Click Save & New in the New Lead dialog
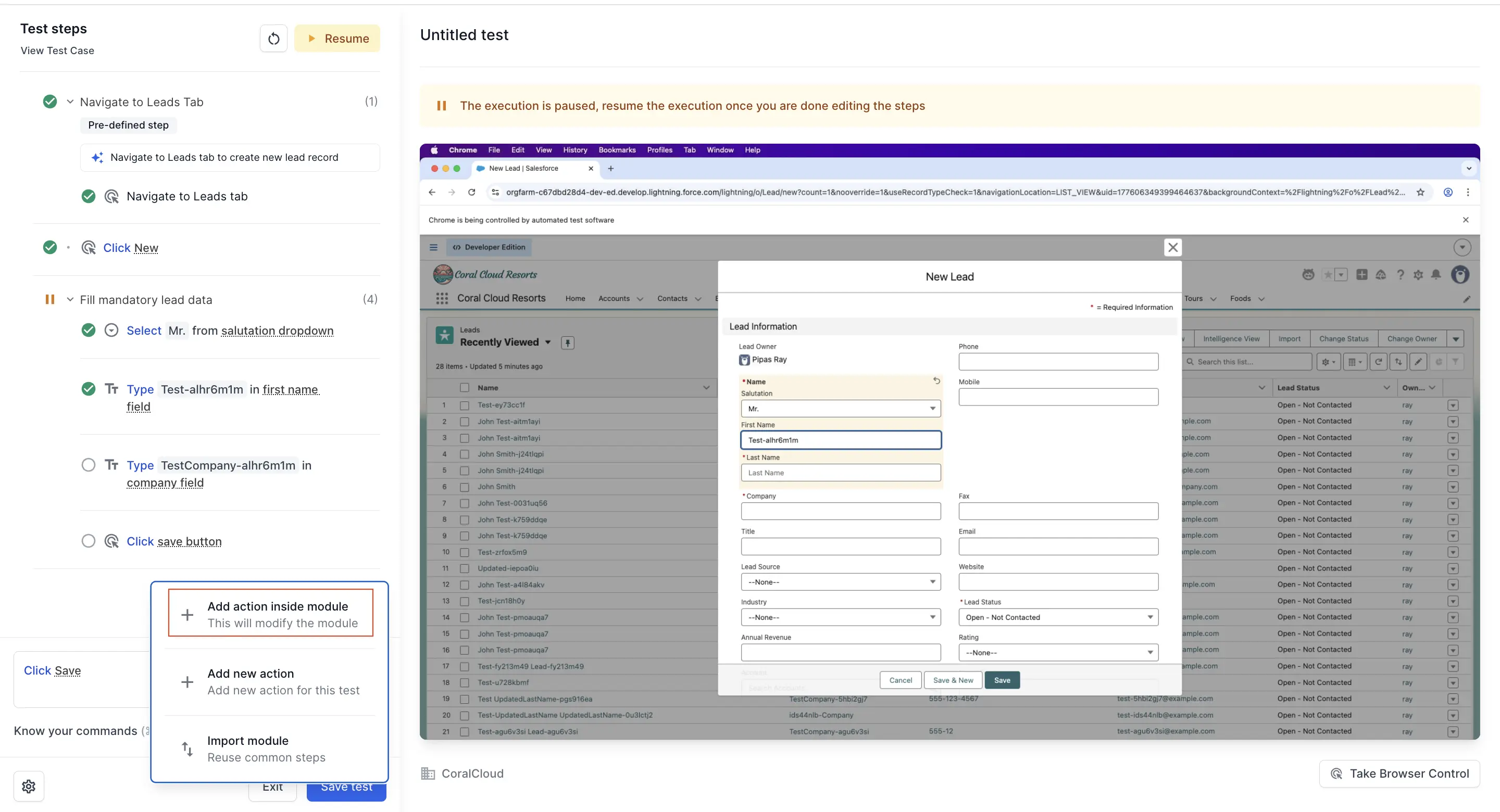 tap(953, 680)
